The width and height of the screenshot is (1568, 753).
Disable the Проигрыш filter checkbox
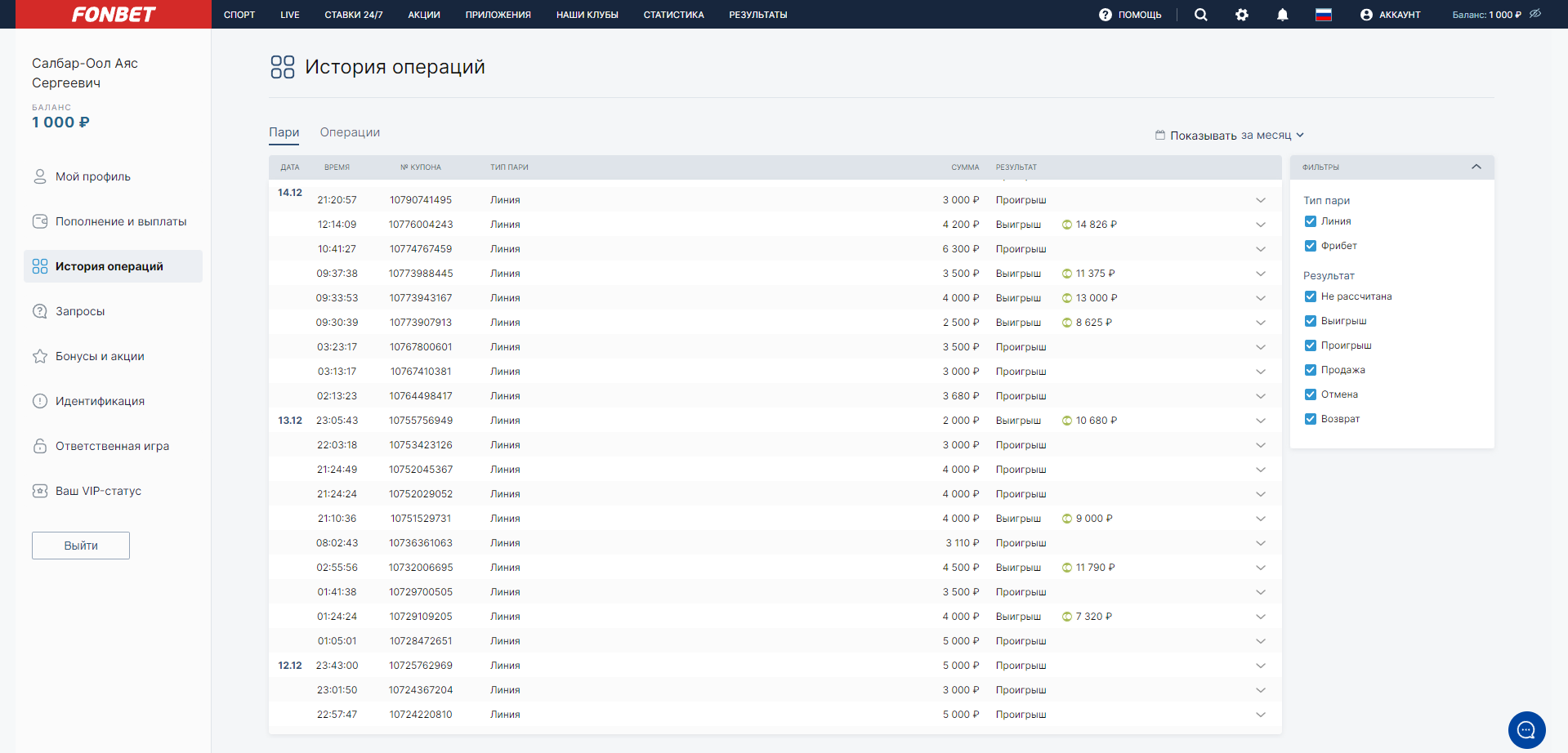(x=1311, y=345)
